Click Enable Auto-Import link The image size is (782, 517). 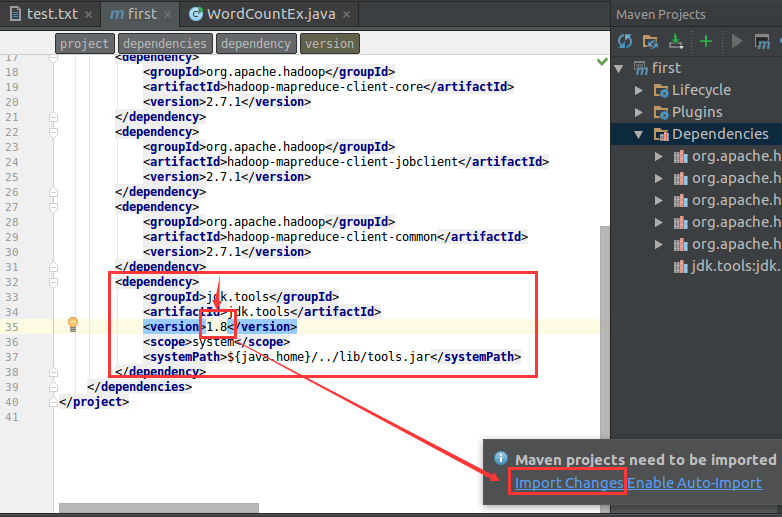point(695,483)
